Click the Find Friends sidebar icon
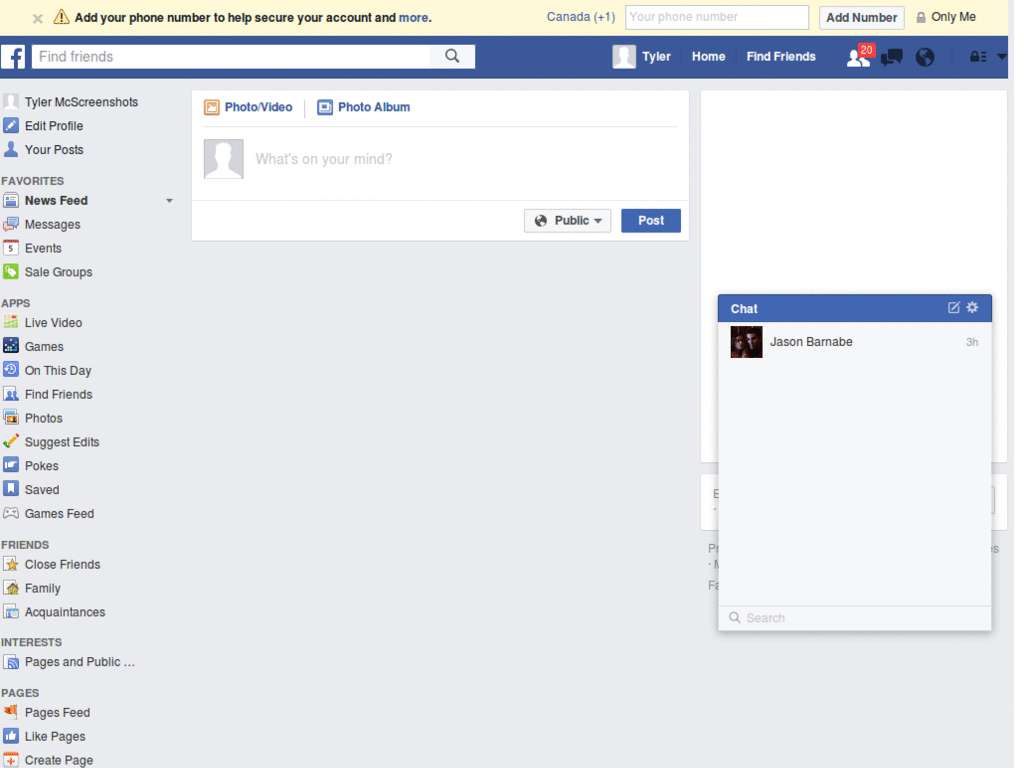The height and width of the screenshot is (768, 1024). point(10,394)
